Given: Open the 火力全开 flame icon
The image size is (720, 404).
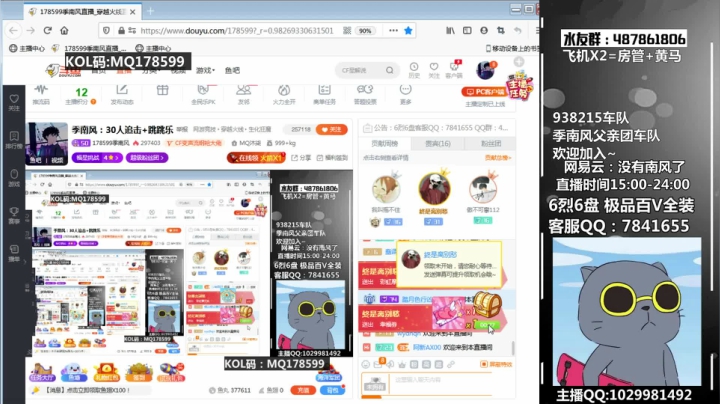Looking at the screenshot, I should click(x=284, y=94).
